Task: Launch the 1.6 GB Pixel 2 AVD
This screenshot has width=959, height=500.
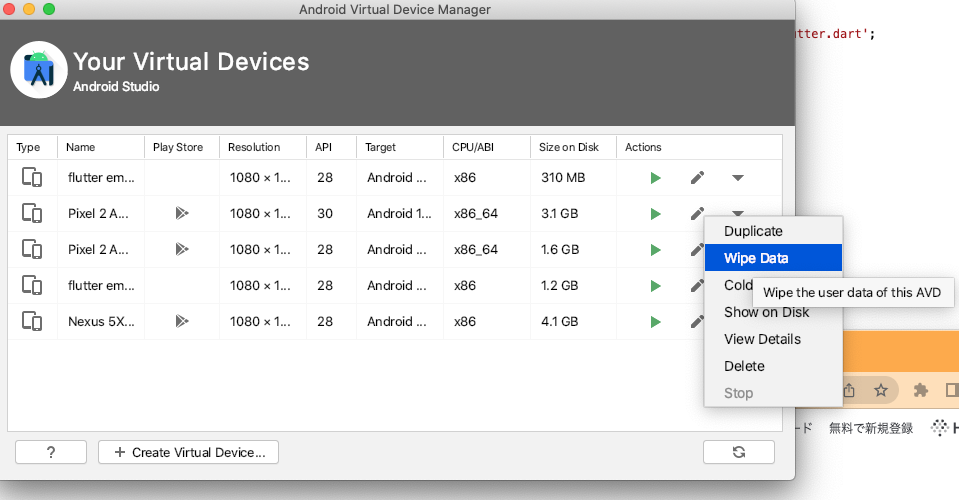Action: (655, 250)
